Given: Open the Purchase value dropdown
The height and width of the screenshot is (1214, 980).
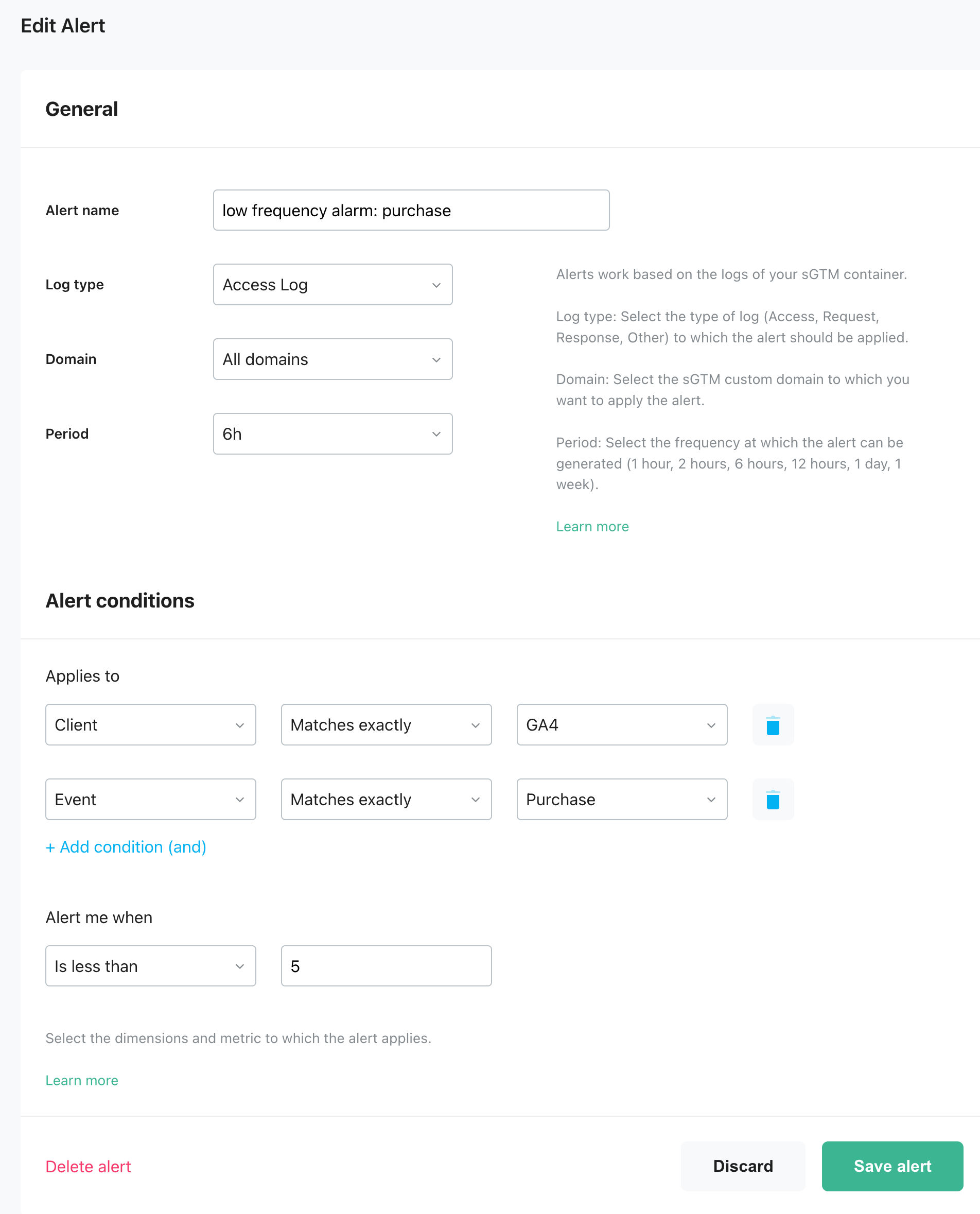Looking at the screenshot, I should [622, 799].
